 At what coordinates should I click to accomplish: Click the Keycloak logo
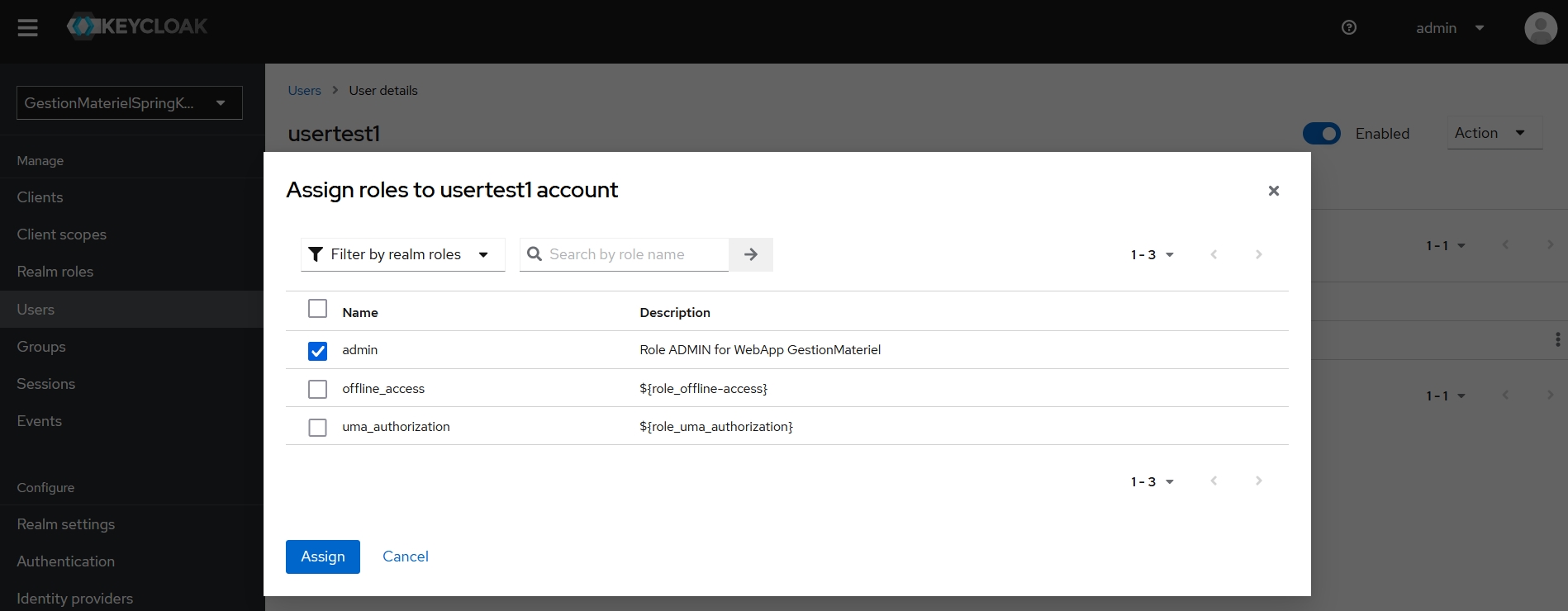point(137,26)
